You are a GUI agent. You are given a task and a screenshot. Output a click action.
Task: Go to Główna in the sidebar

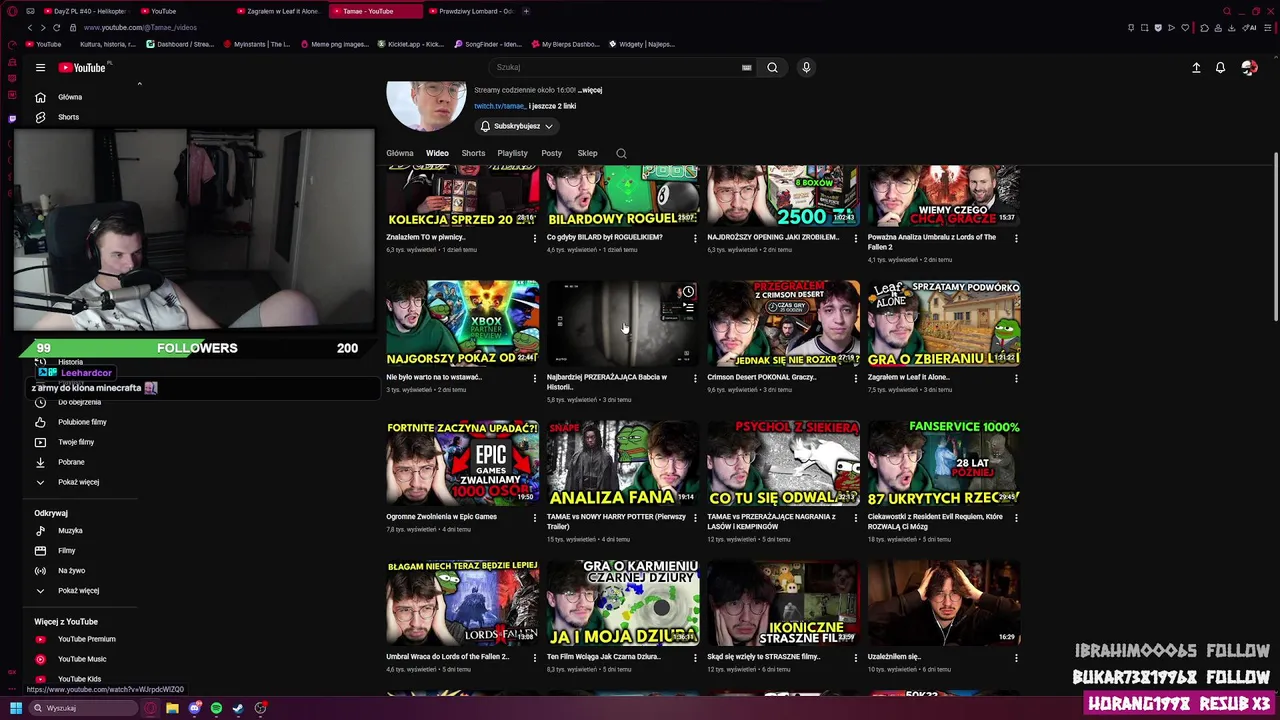pos(70,97)
